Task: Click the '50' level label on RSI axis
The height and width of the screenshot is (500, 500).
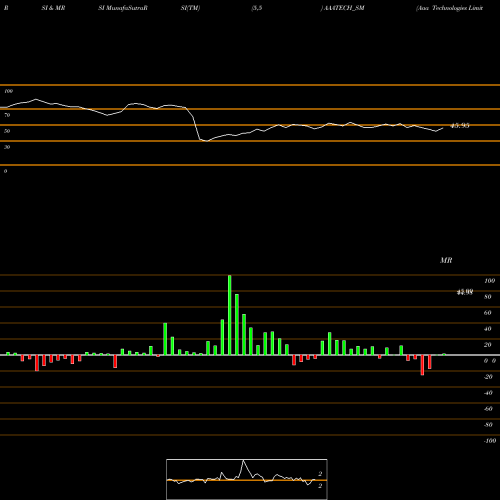Action: (x=7, y=131)
